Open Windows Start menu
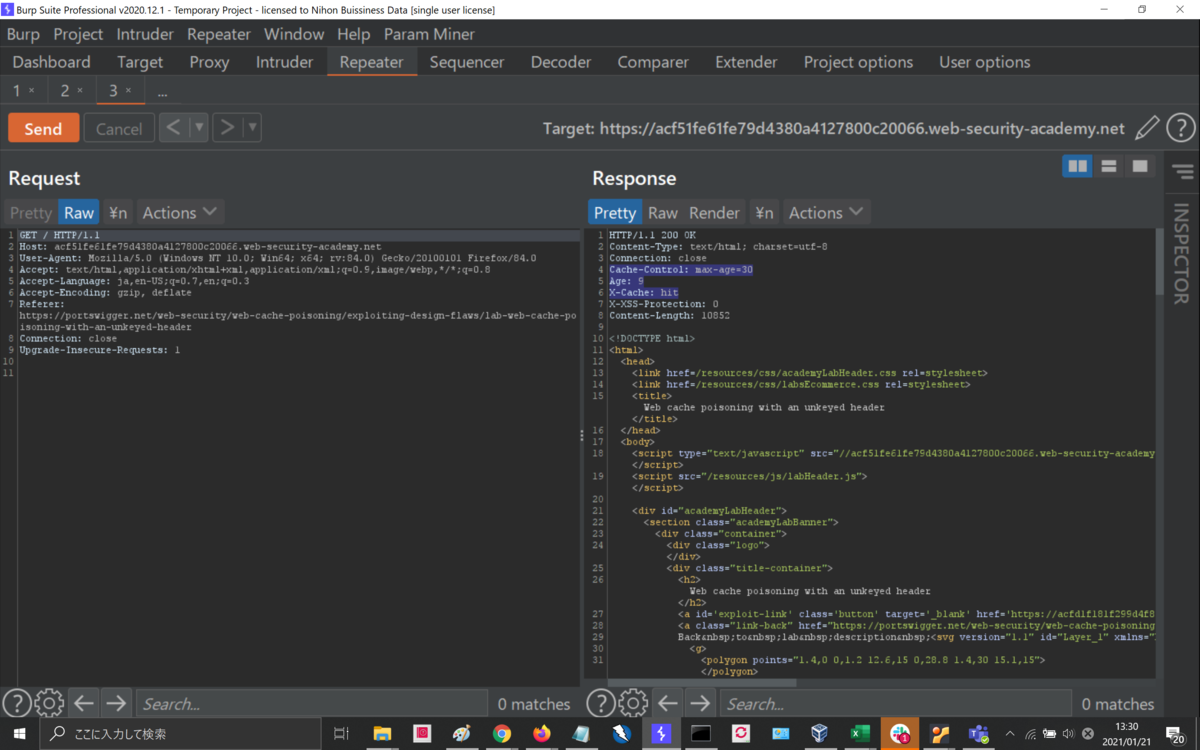The width and height of the screenshot is (1200, 750). coord(19,733)
